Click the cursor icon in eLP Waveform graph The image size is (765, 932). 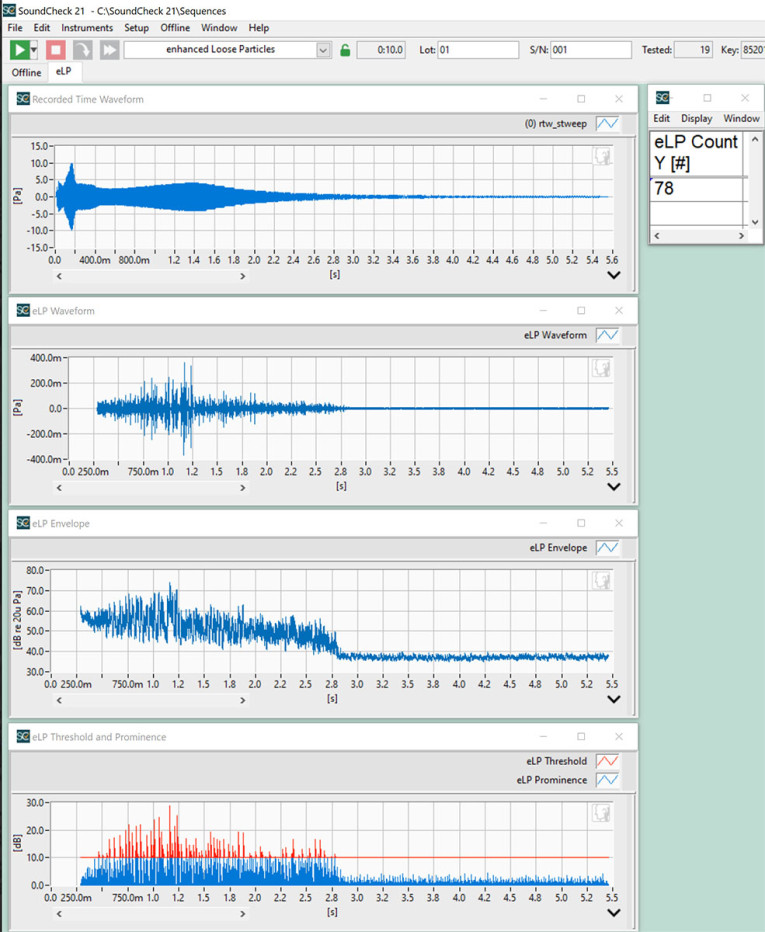602,369
